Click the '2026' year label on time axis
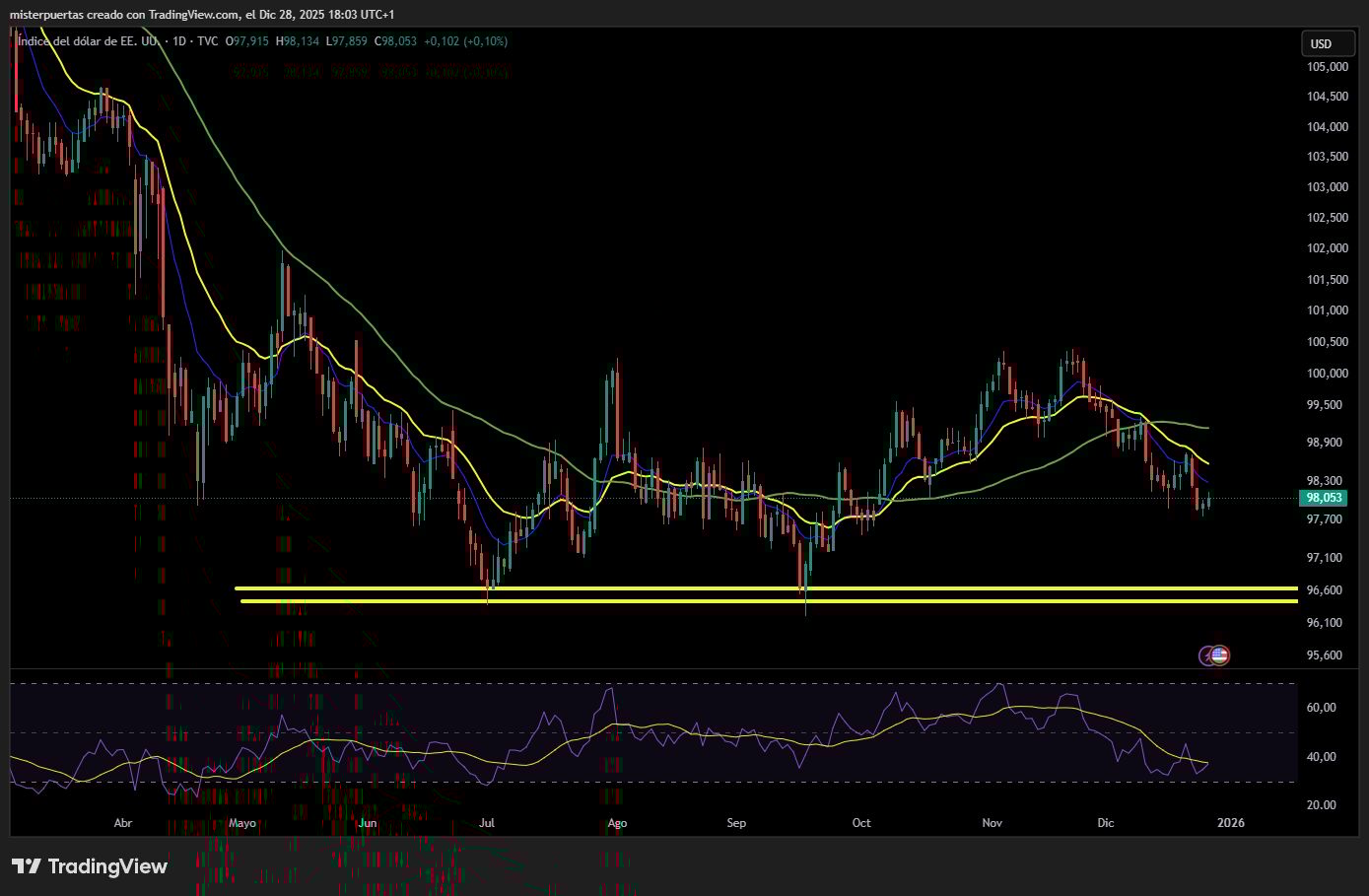 tap(1231, 823)
